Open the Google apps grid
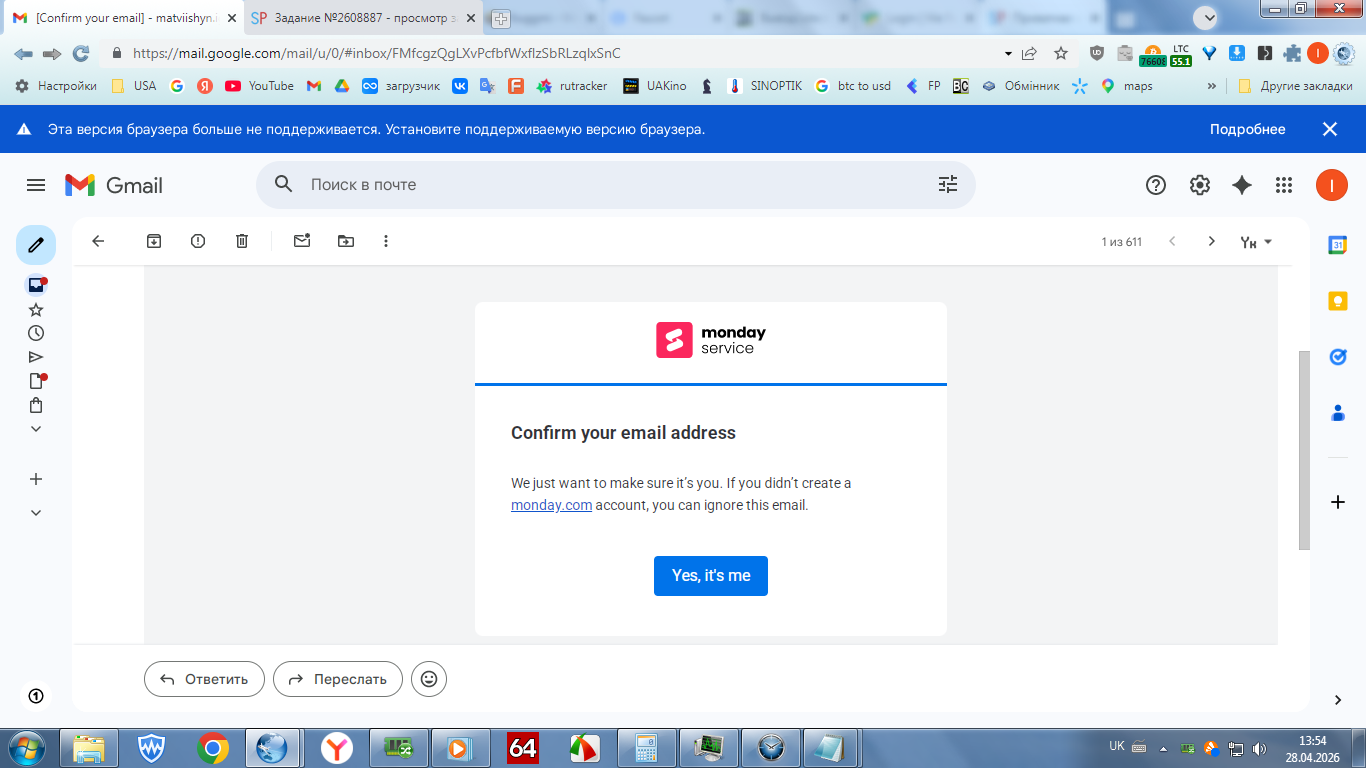 (1284, 185)
